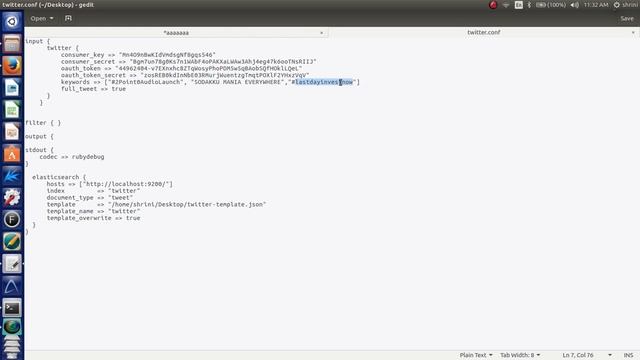Viewport: 640px width, 360px height.
Task: Click the "SODAKKU MANIA EVERYWHERE" keyword
Action: click(238, 82)
